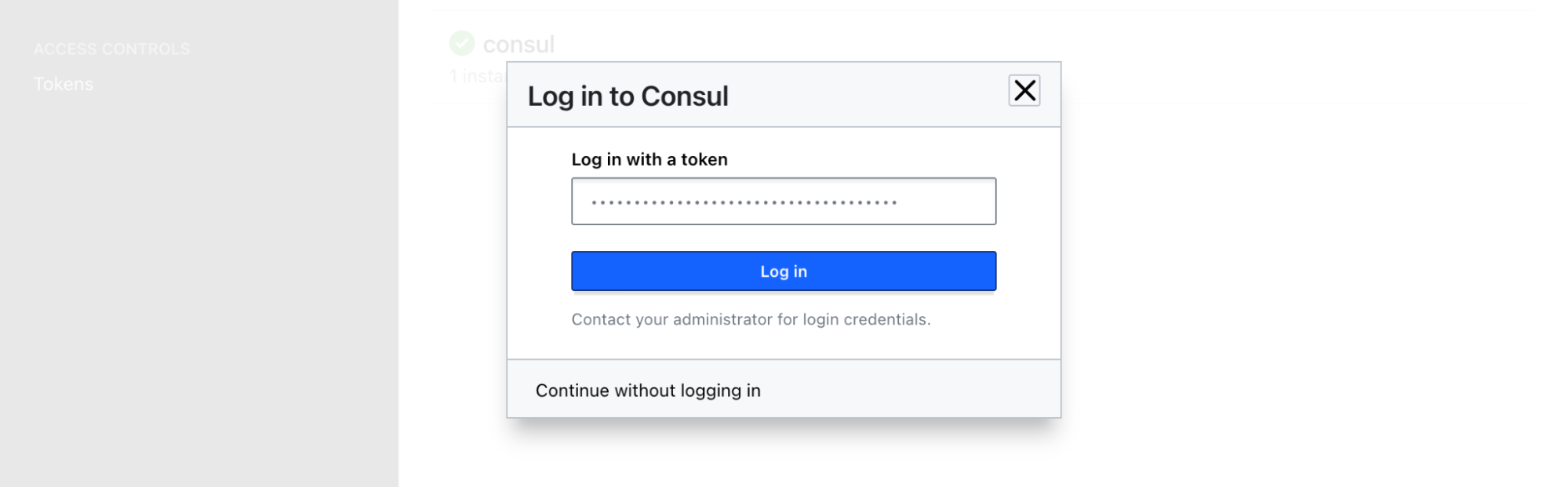Click the ACCESS CONTROLS sidebar heading
Screen dimensions: 1568x487
click(x=111, y=49)
